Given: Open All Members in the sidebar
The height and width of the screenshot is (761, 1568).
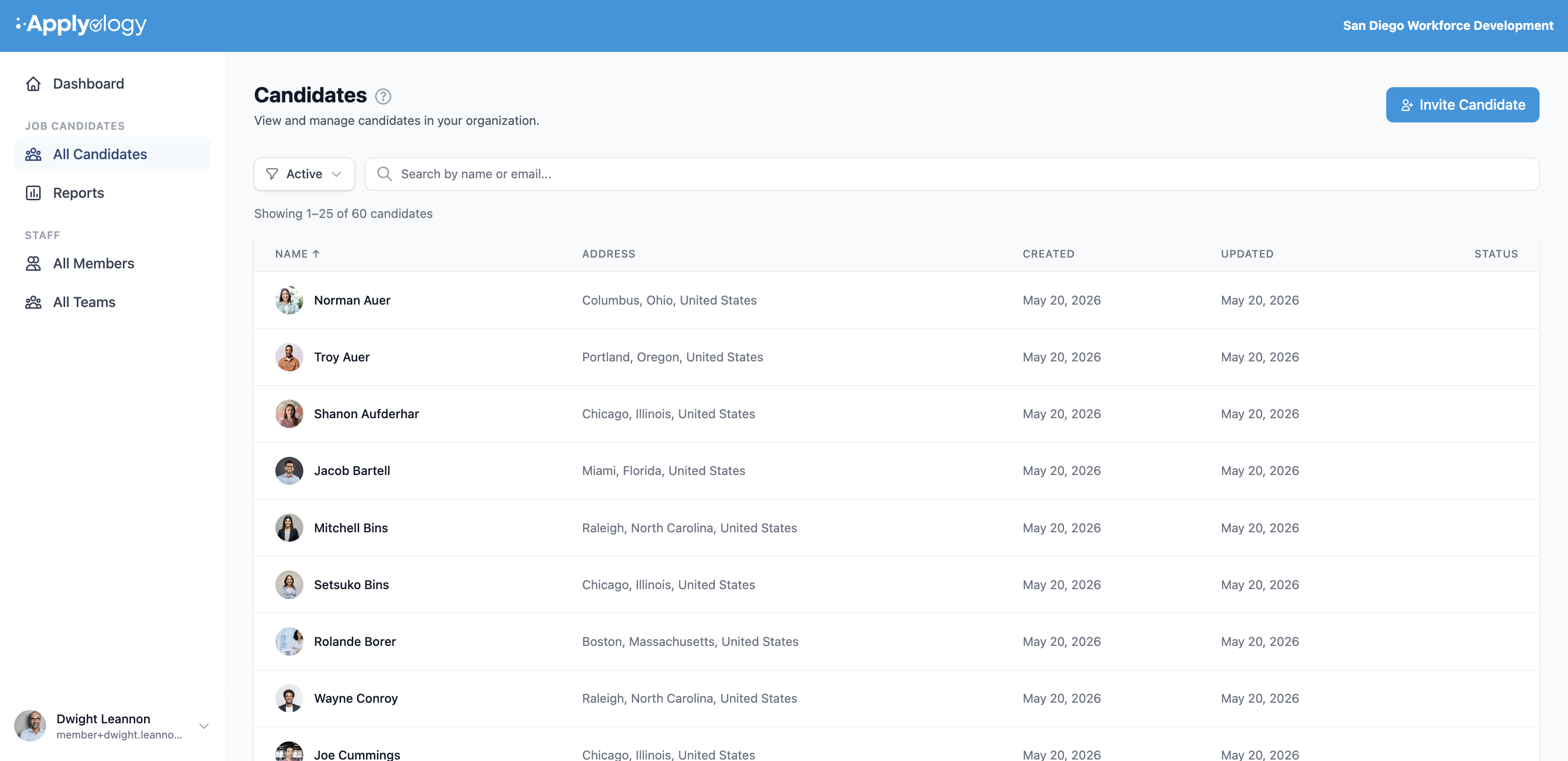Looking at the screenshot, I should [113, 263].
